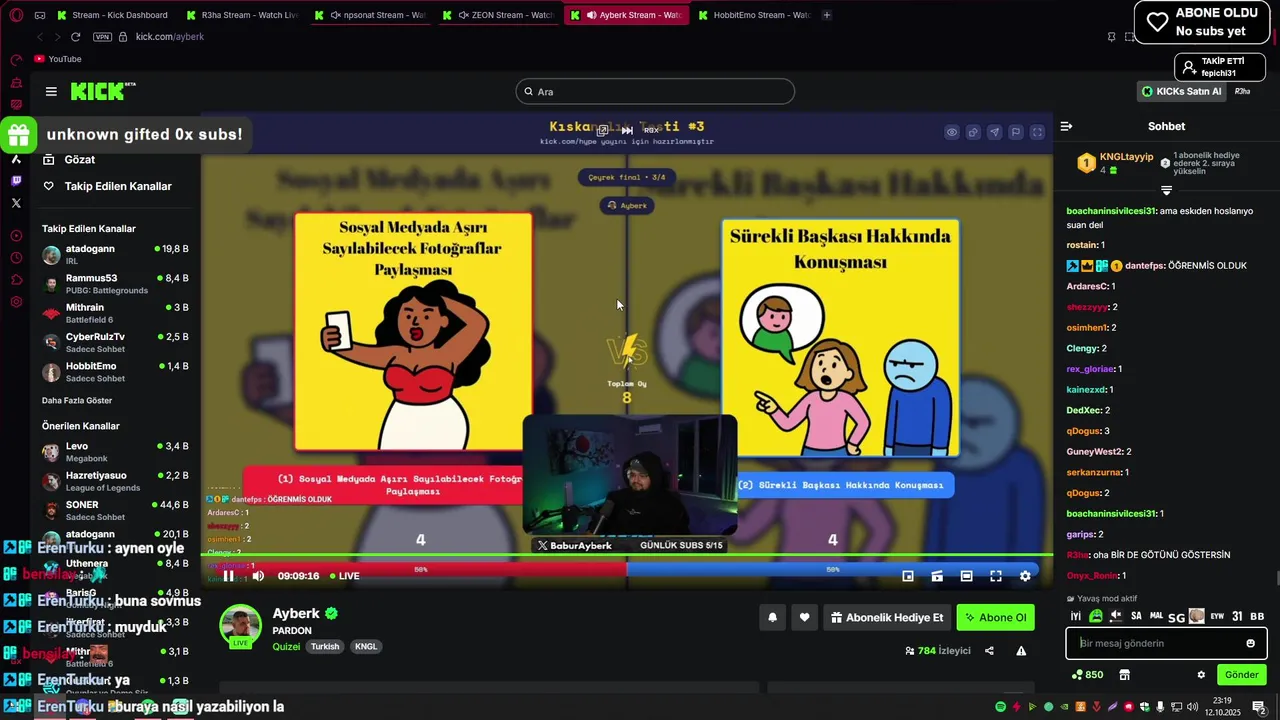The width and height of the screenshot is (1280, 720).
Task: Open the Twitch icon in Opera sidebar
Action: [x=16, y=181]
